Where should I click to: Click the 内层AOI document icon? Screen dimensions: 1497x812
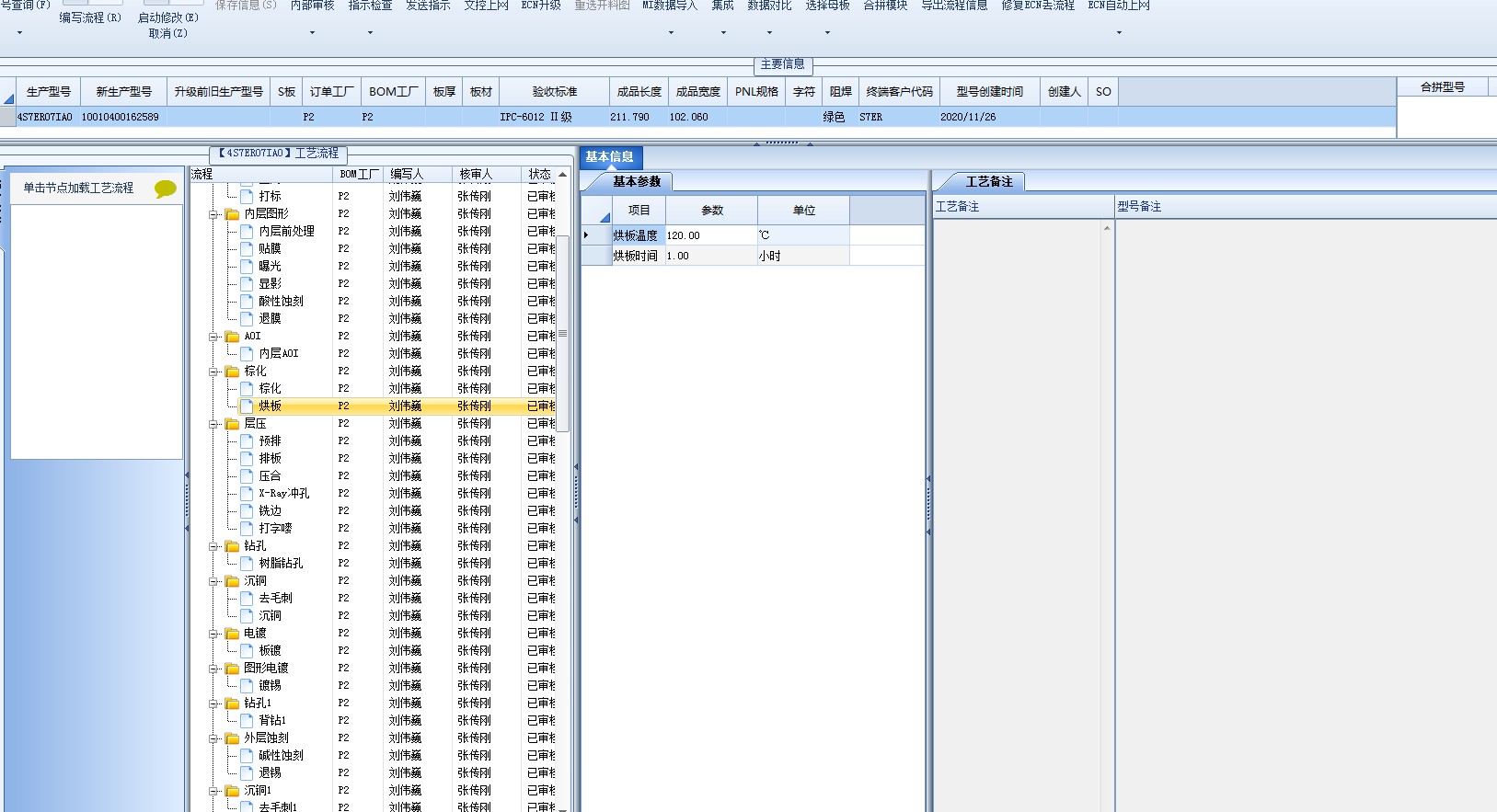point(247,353)
